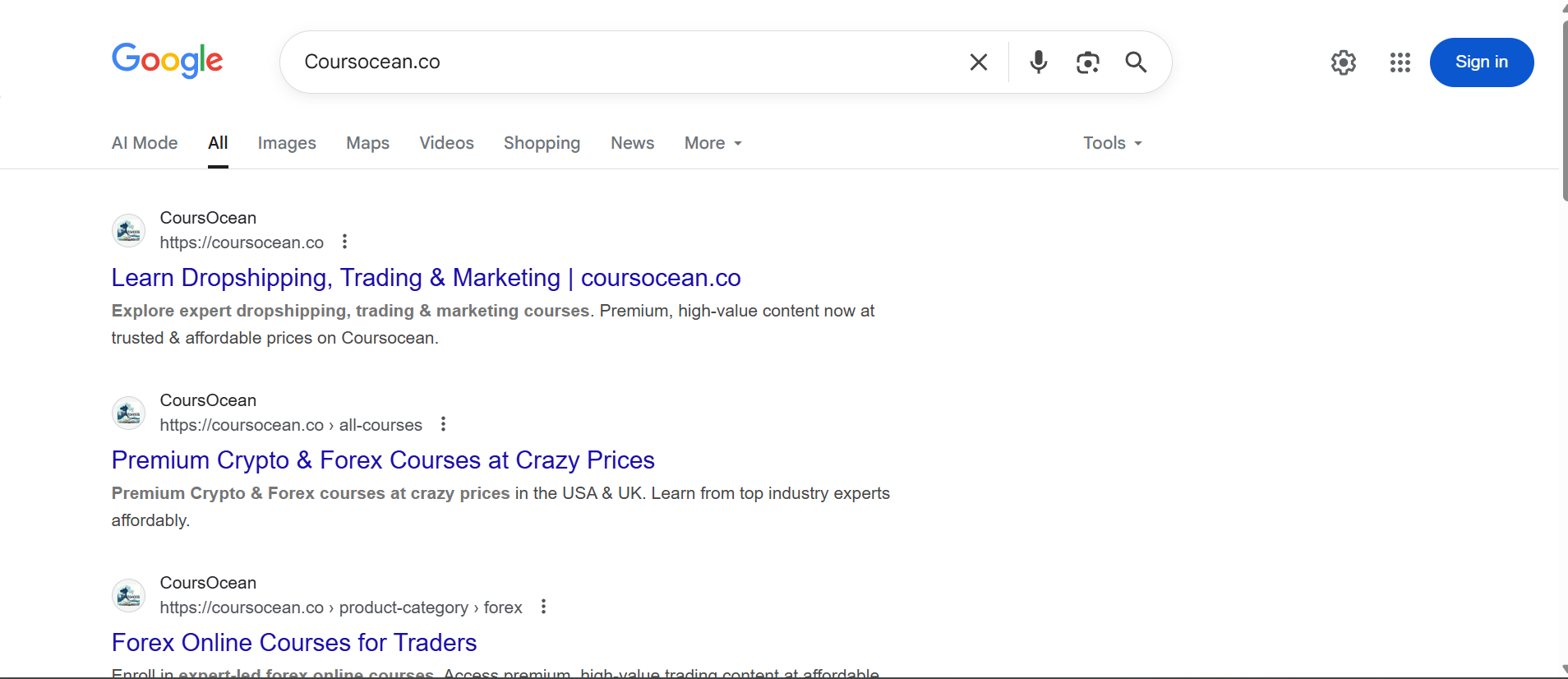Image resolution: width=1568 pixels, height=679 pixels.
Task: Click the Google logo
Action: coord(168,61)
